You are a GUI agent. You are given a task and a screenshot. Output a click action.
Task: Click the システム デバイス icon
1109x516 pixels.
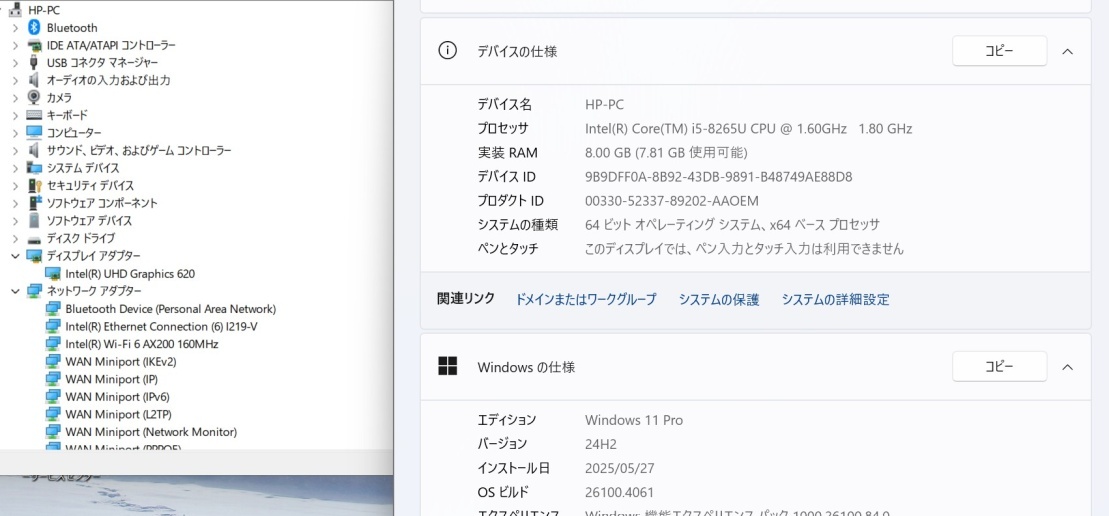[x=34, y=168]
